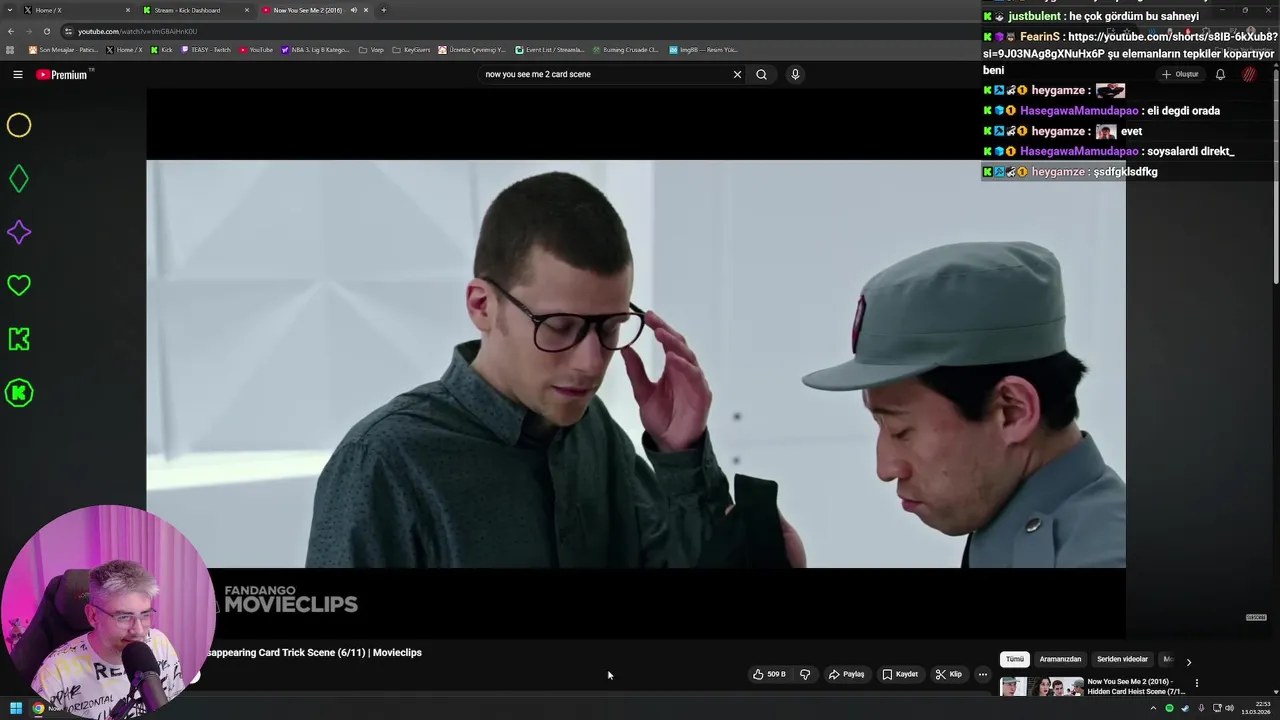Start voice search with the microphone icon

pyautogui.click(x=795, y=74)
